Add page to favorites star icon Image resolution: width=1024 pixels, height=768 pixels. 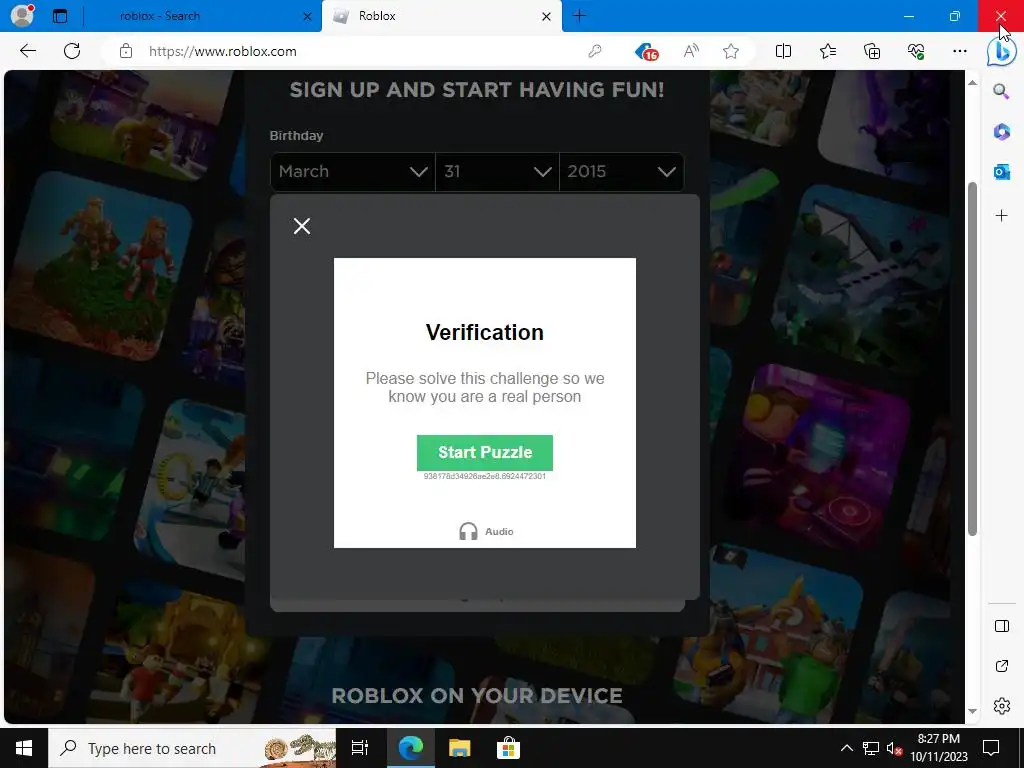(731, 51)
